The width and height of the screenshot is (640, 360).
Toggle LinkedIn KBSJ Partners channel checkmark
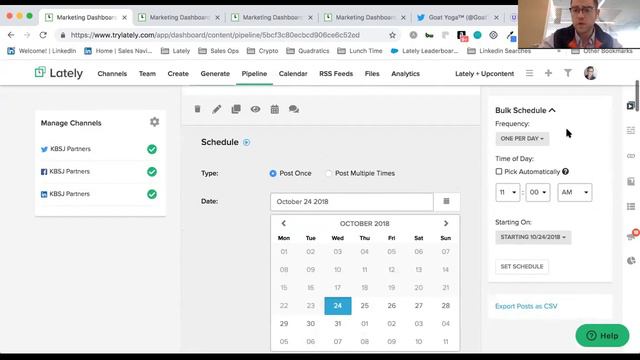(x=152, y=194)
